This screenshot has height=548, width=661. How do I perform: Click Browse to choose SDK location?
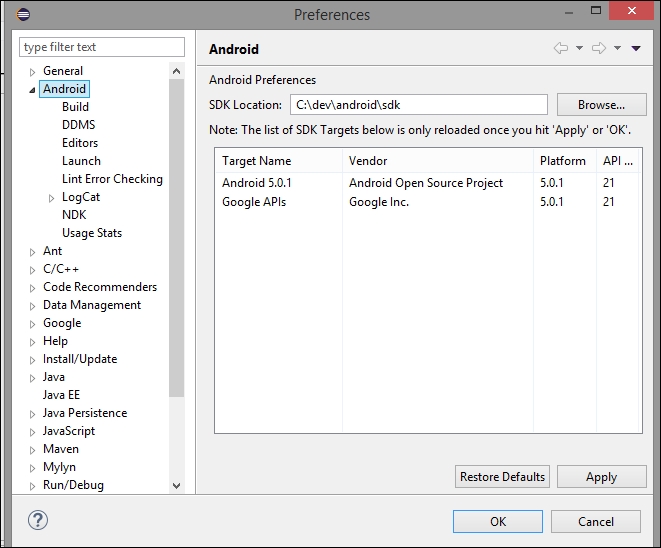coord(602,105)
